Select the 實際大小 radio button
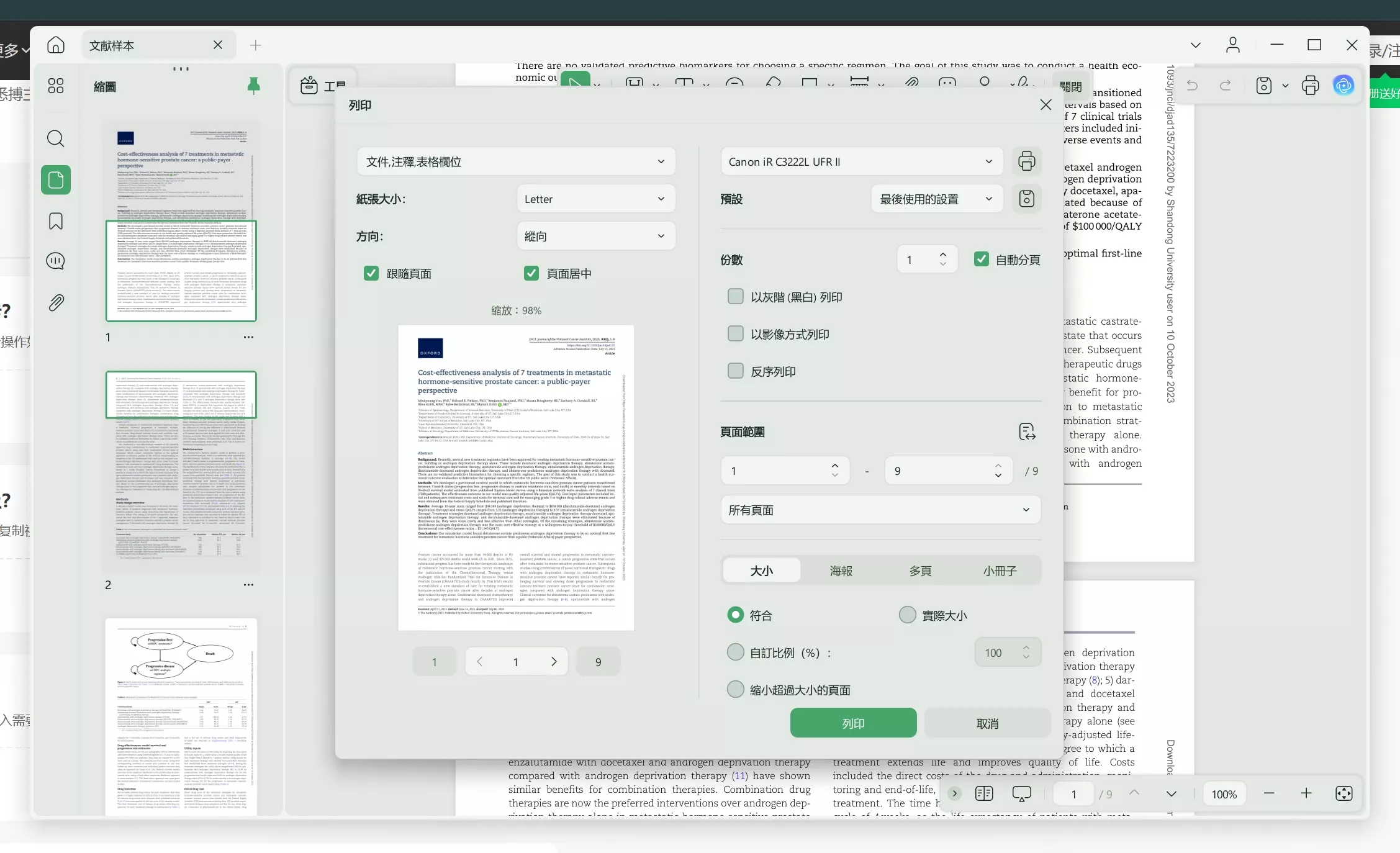 (x=907, y=615)
